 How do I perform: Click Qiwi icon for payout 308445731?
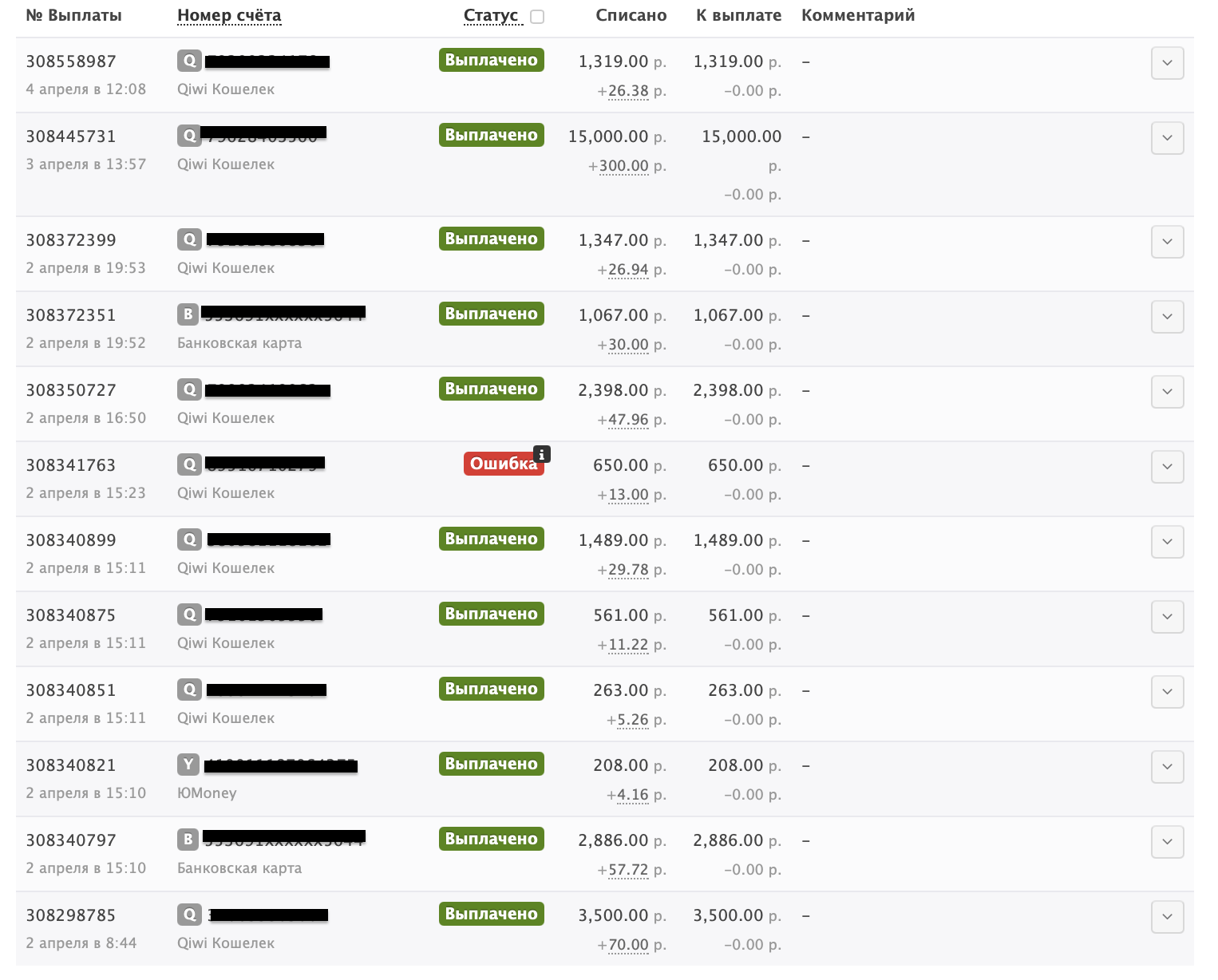coord(189,136)
